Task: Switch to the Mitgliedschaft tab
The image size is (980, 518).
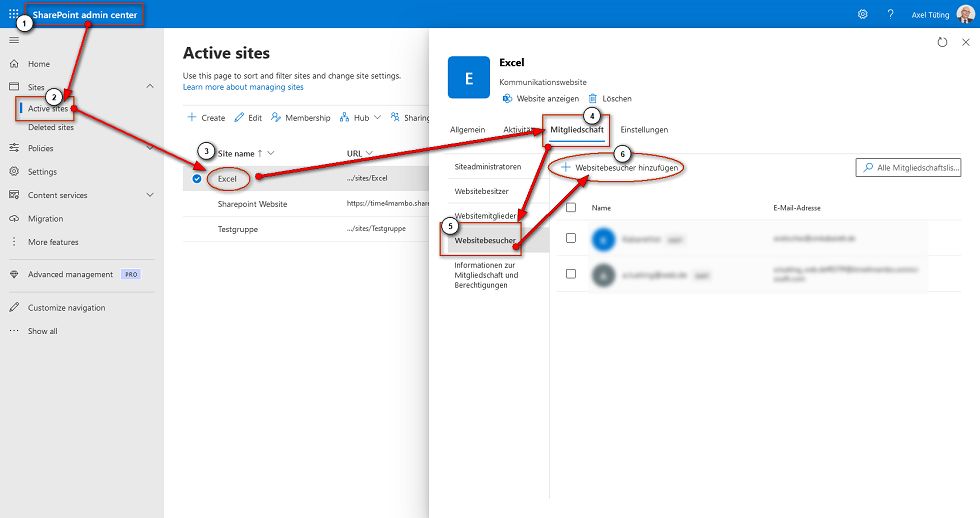Action: [577, 129]
